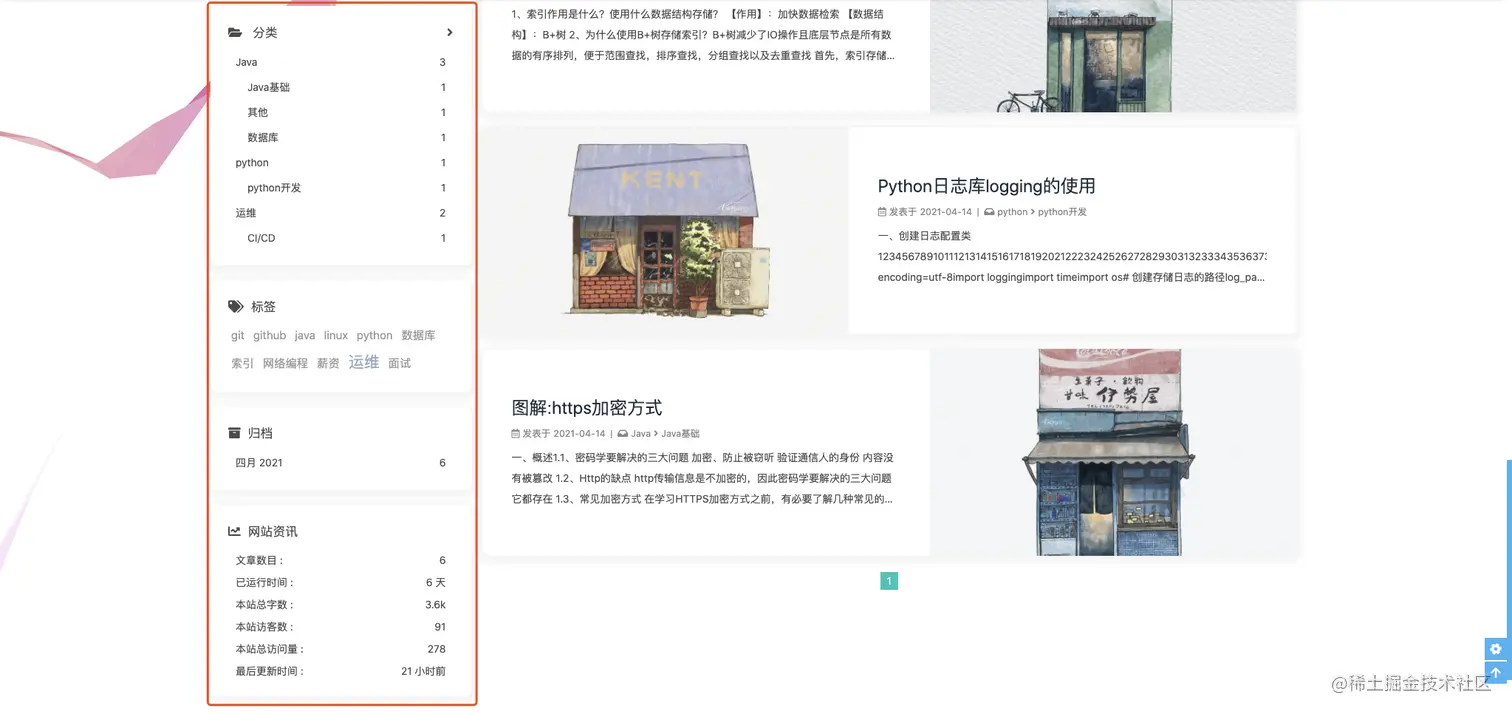Click the 分类 heading text

tap(265, 33)
